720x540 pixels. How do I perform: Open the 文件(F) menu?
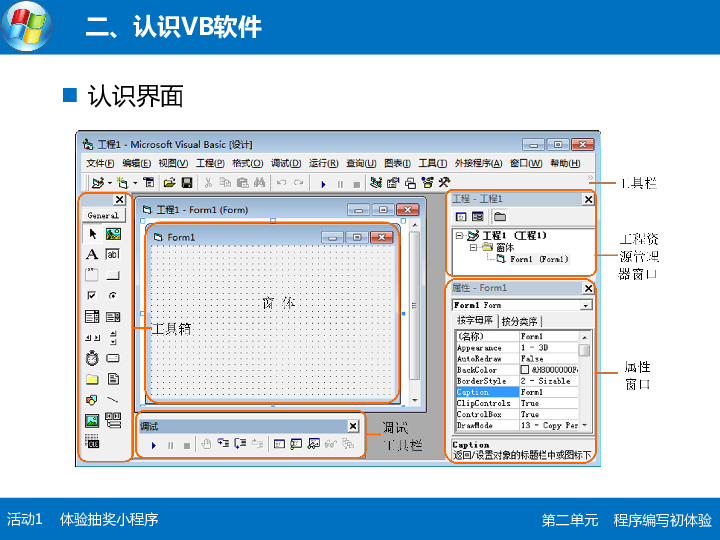100,163
